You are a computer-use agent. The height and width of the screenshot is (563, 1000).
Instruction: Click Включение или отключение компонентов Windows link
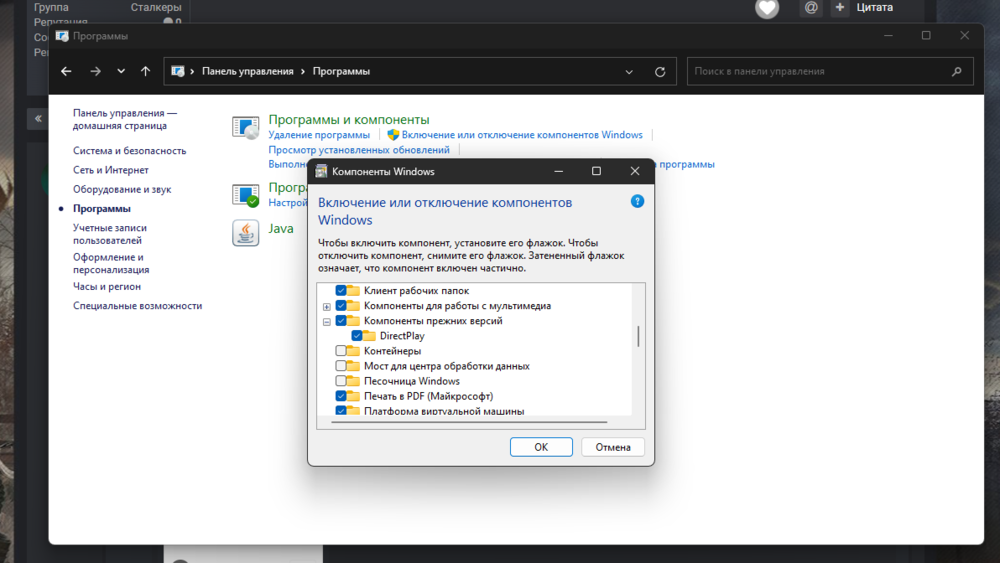coord(522,135)
